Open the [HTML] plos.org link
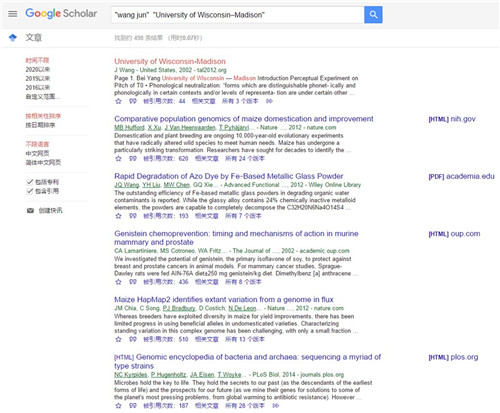 (453, 357)
